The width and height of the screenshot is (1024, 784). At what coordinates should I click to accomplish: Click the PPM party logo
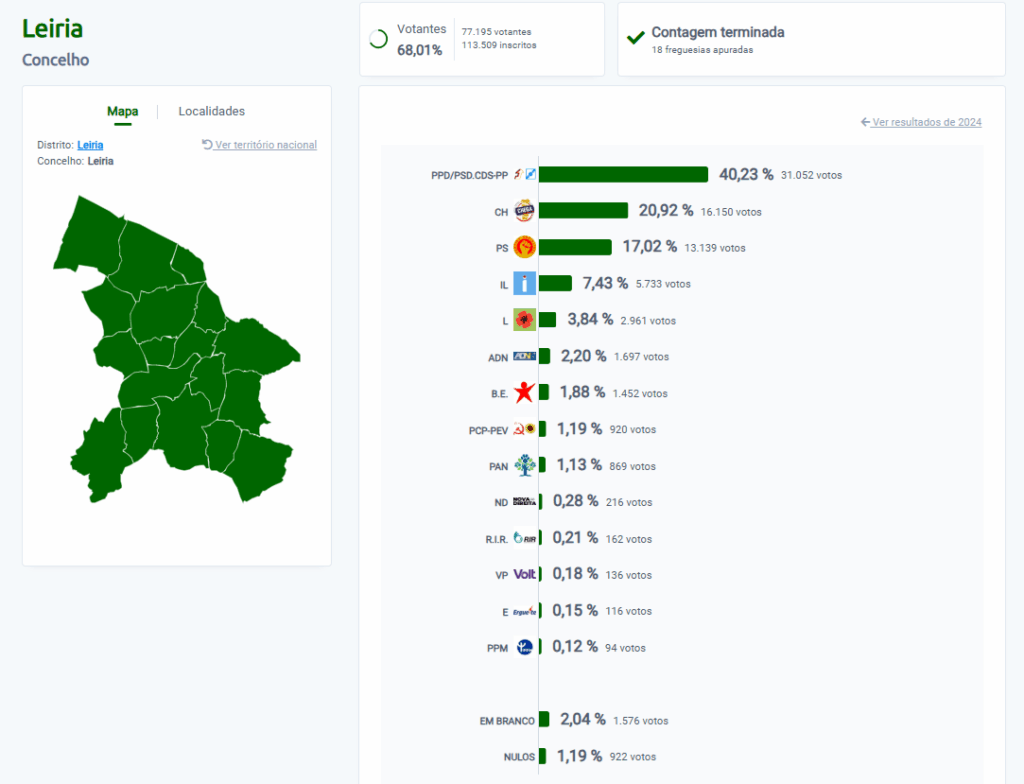(524, 647)
